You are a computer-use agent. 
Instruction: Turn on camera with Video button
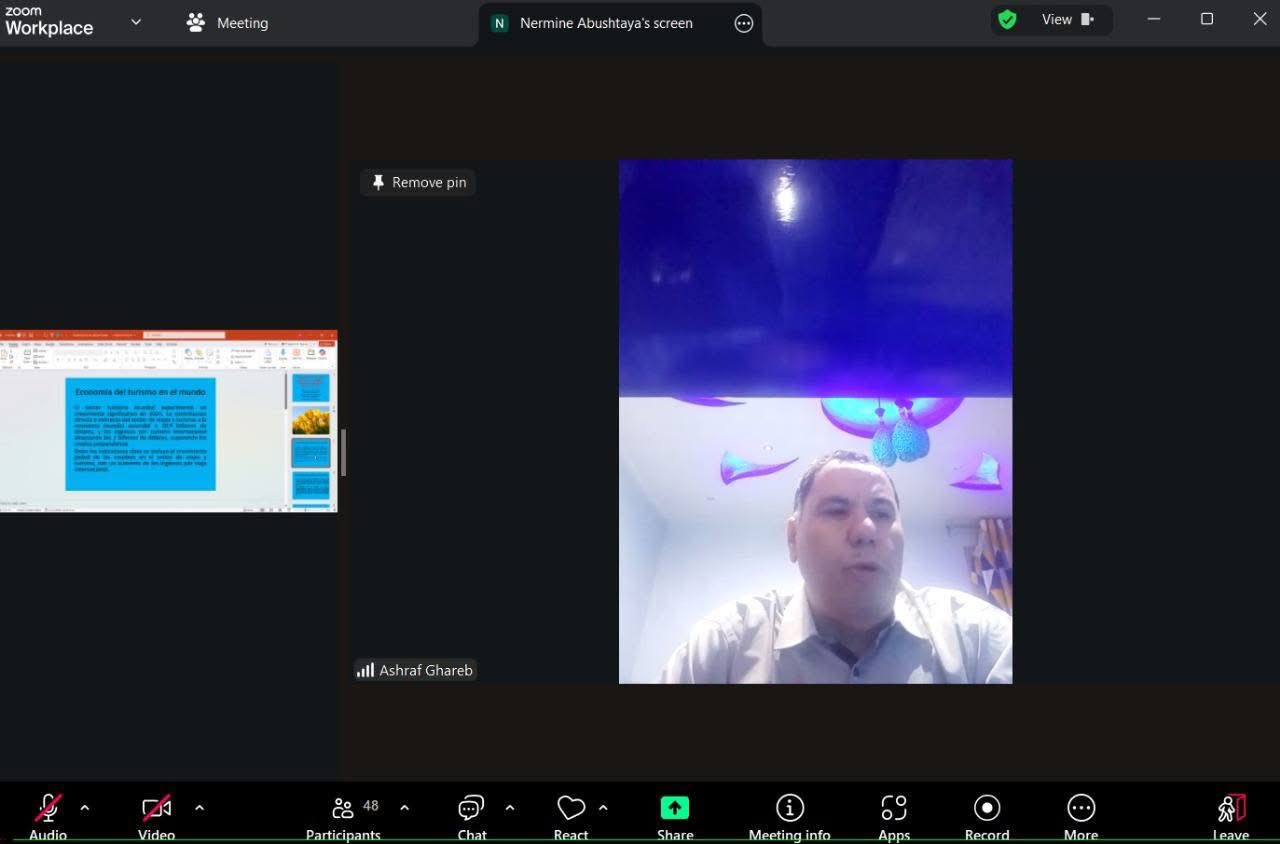(x=156, y=814)
